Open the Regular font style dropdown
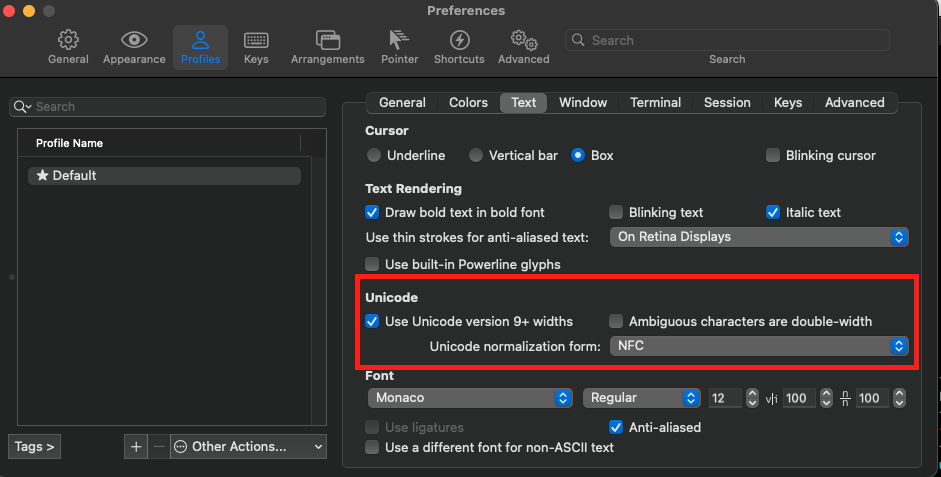The image size is (941, 477). 642,398
